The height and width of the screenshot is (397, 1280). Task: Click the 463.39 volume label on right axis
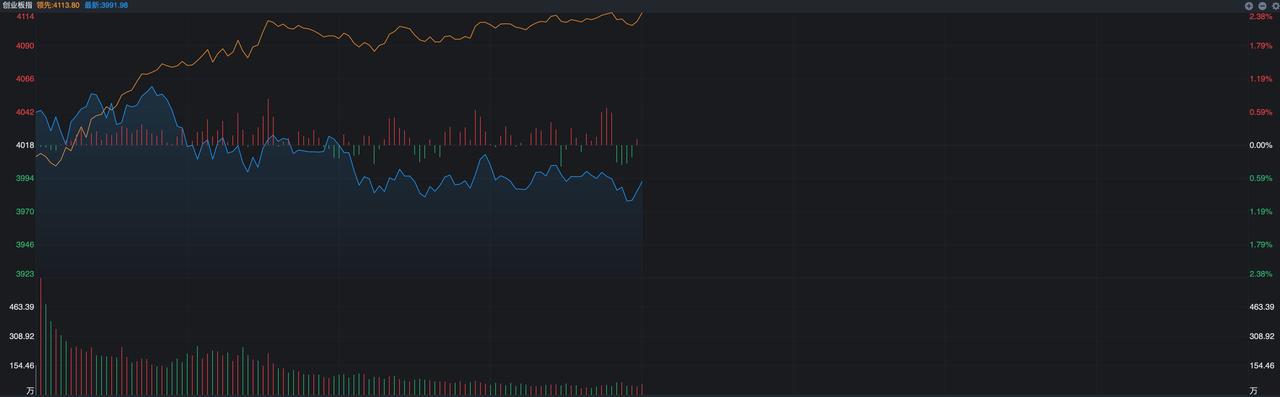[x=1261, y=307]
